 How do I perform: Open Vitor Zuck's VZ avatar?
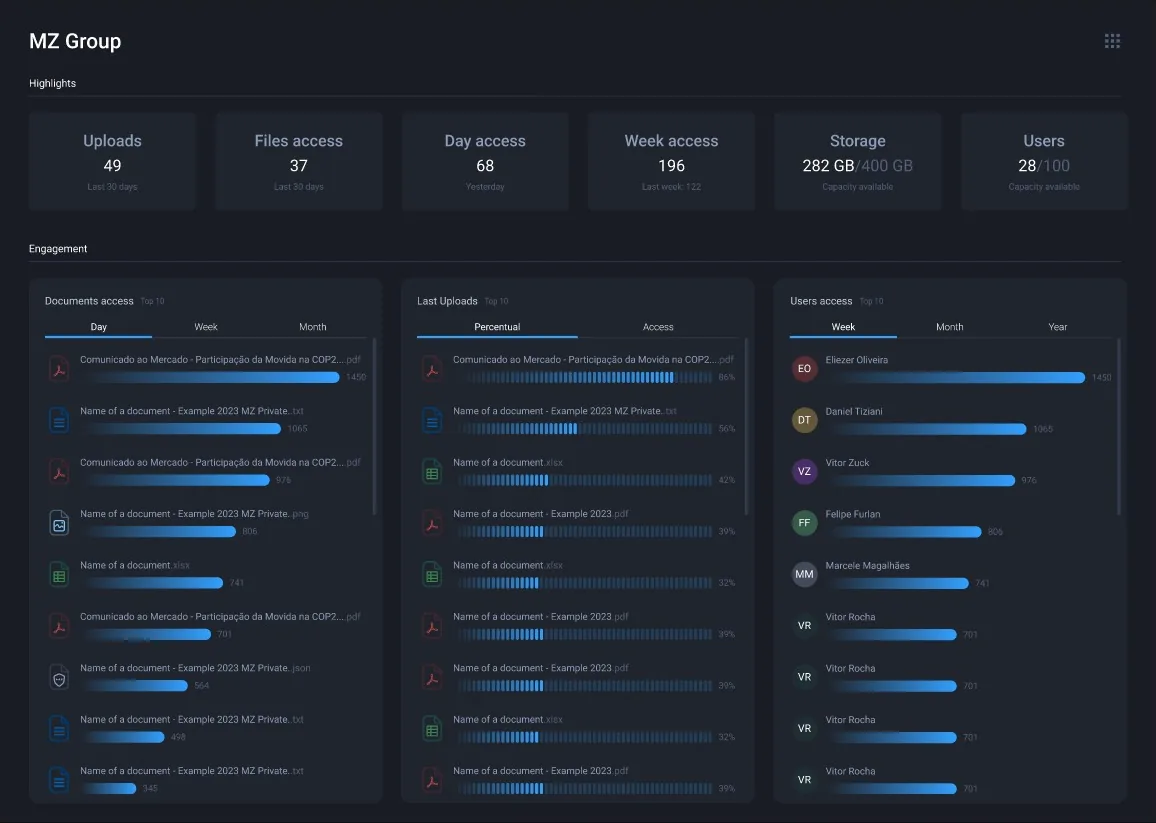pos(804,471)
